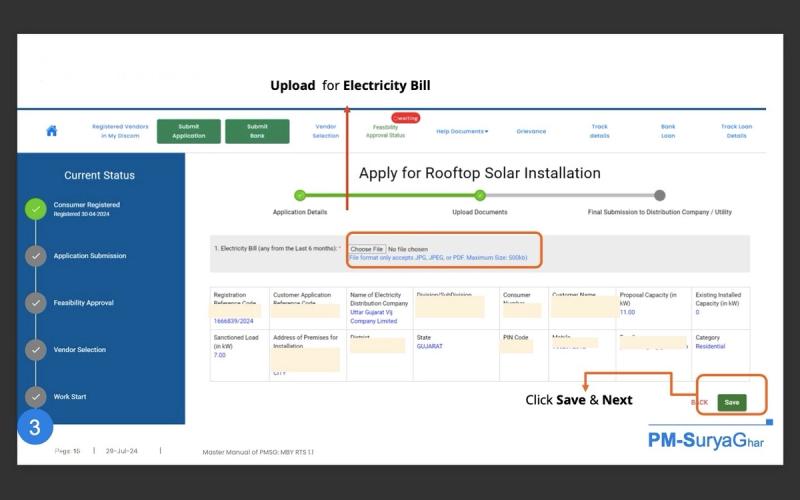The image size is (800, 500).
Task: Click the state value GUJARAT
Action: click(430, 346)
